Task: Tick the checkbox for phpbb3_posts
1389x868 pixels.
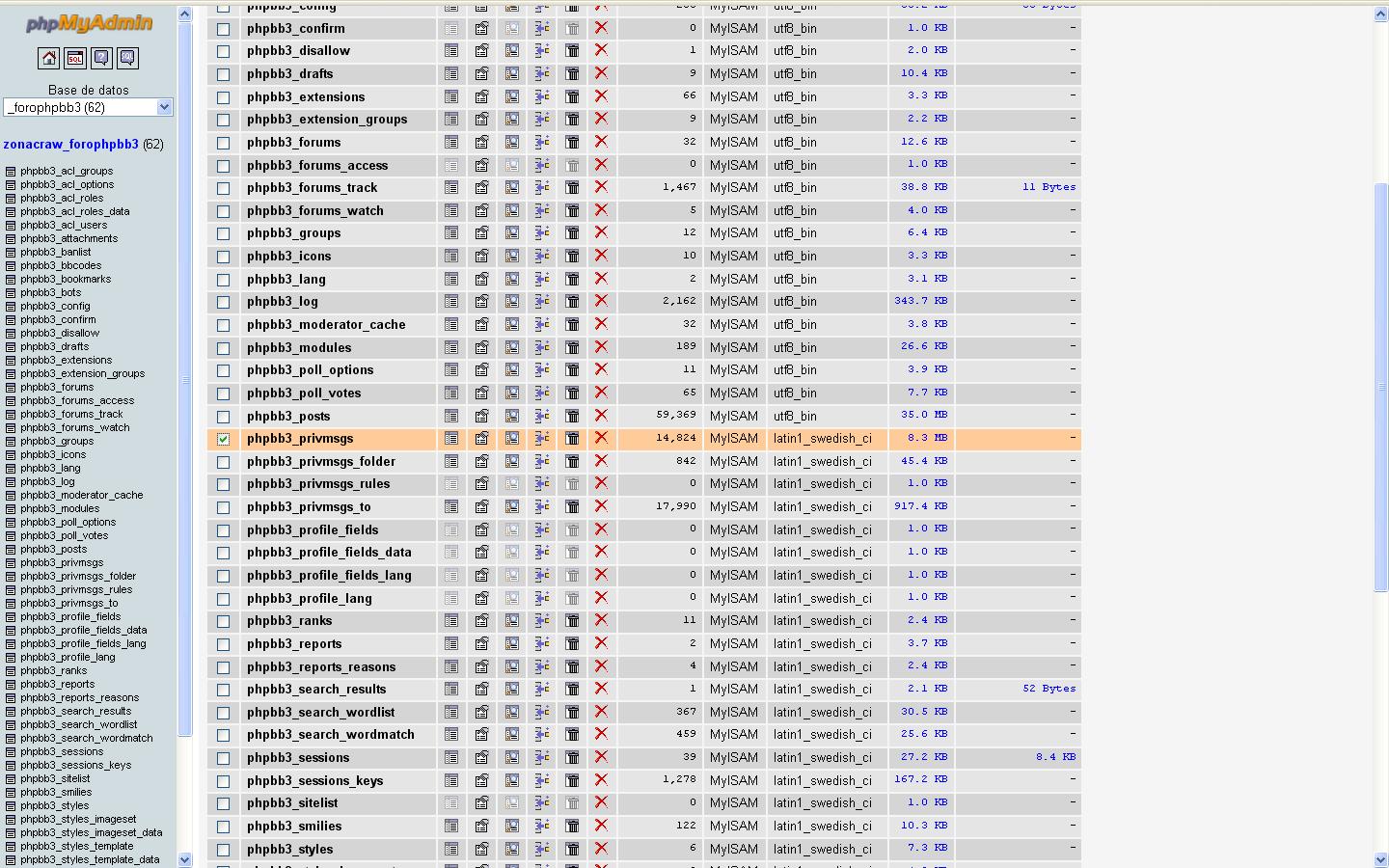Action: [223, 417]
